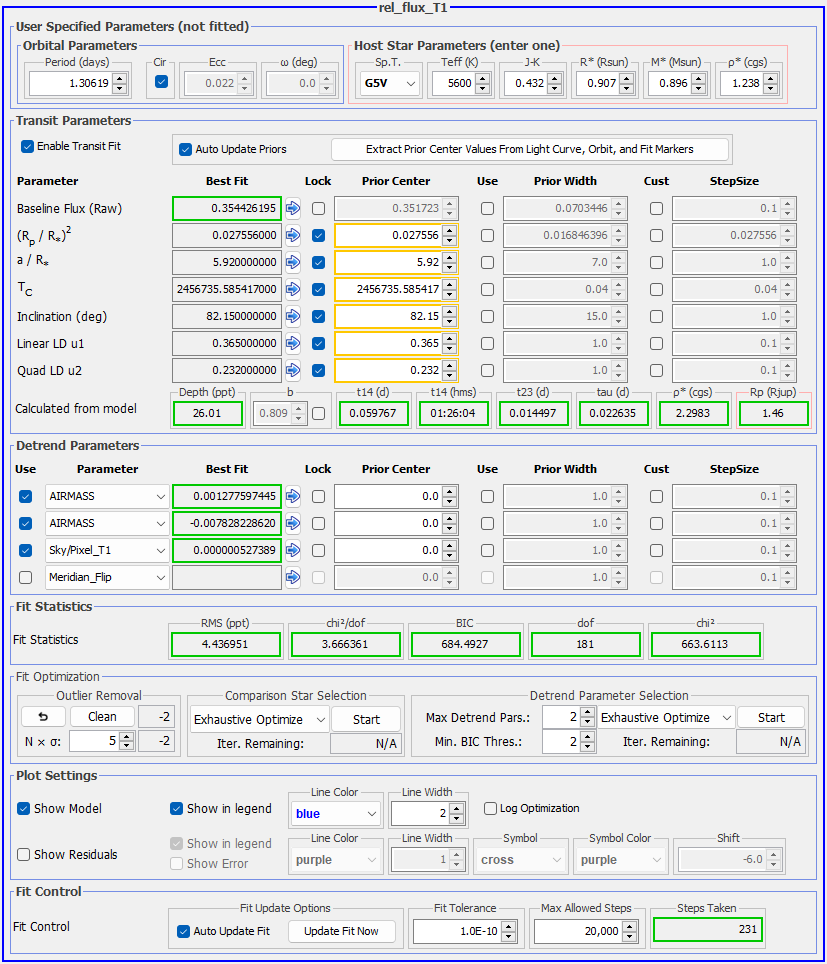Screen dimensions: 827x964
Task: Increase the Period (days) spinner value
Action: [120, 79]
